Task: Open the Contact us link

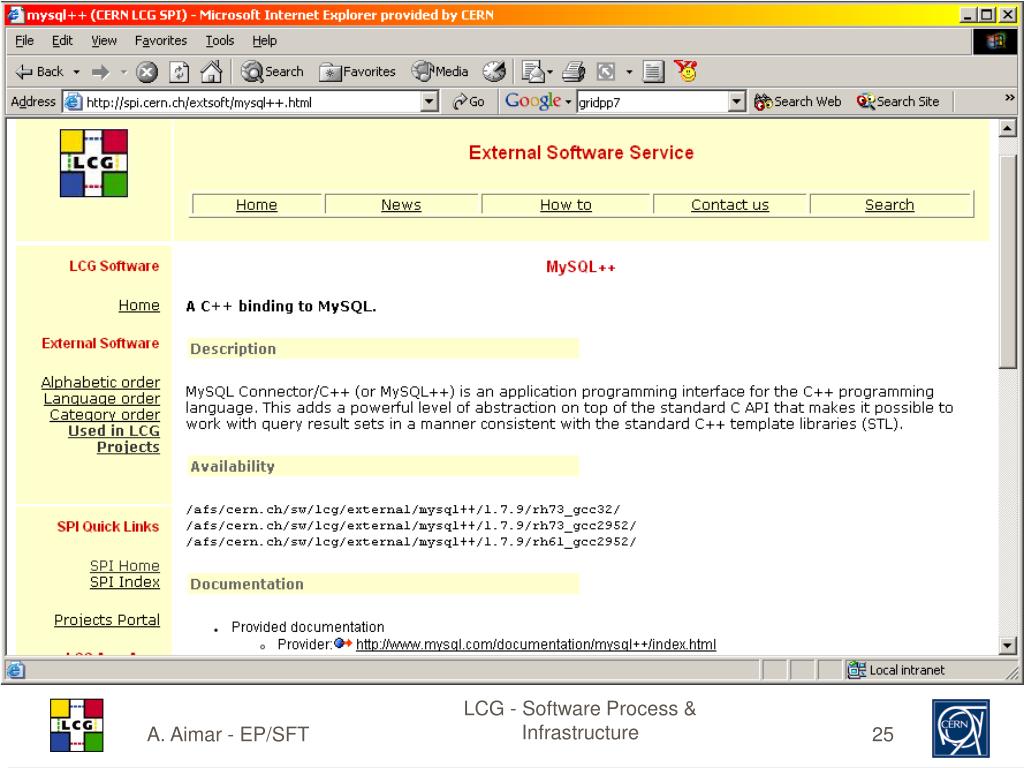Action: [730, 205]
